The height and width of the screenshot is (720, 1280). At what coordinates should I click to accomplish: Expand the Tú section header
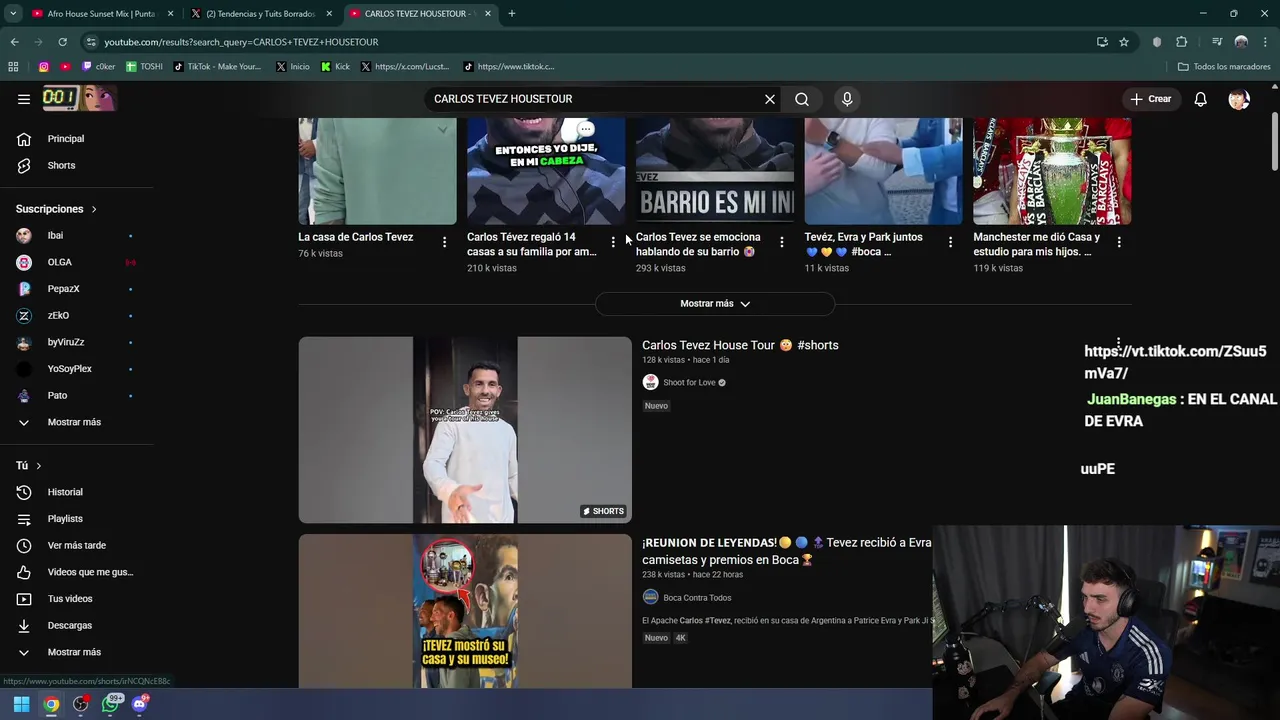29,466
